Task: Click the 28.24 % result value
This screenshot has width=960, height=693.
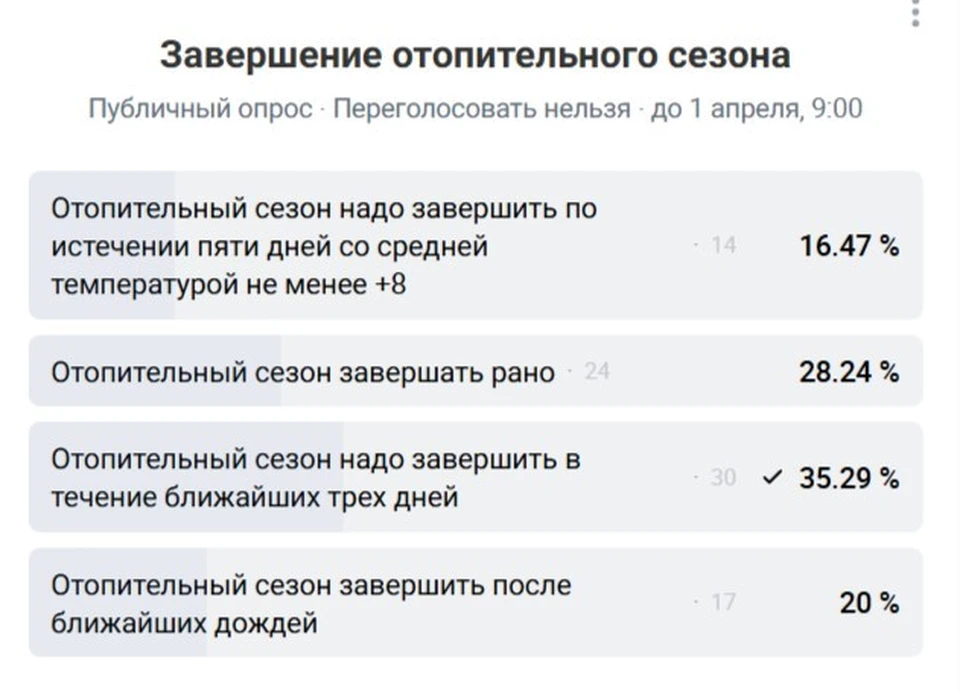Action: click(x=849, y=373)
